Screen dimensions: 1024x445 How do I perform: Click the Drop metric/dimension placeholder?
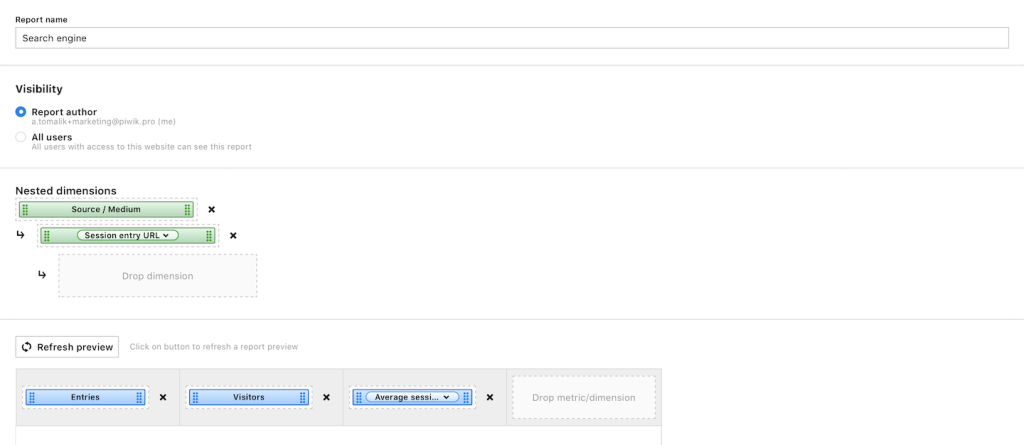(x=583, y=397)
